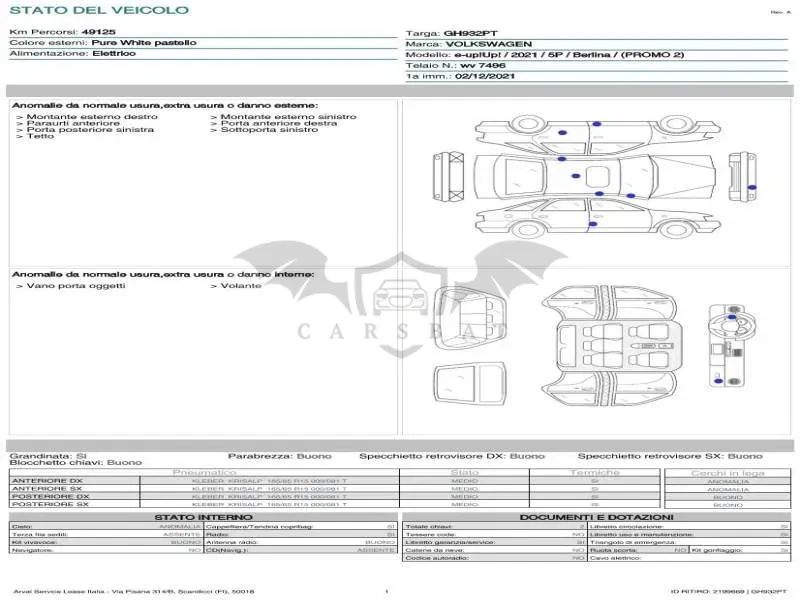Click the 'STATO INTERNO' section header
The image size is (800, 600).
pos(203,517)
